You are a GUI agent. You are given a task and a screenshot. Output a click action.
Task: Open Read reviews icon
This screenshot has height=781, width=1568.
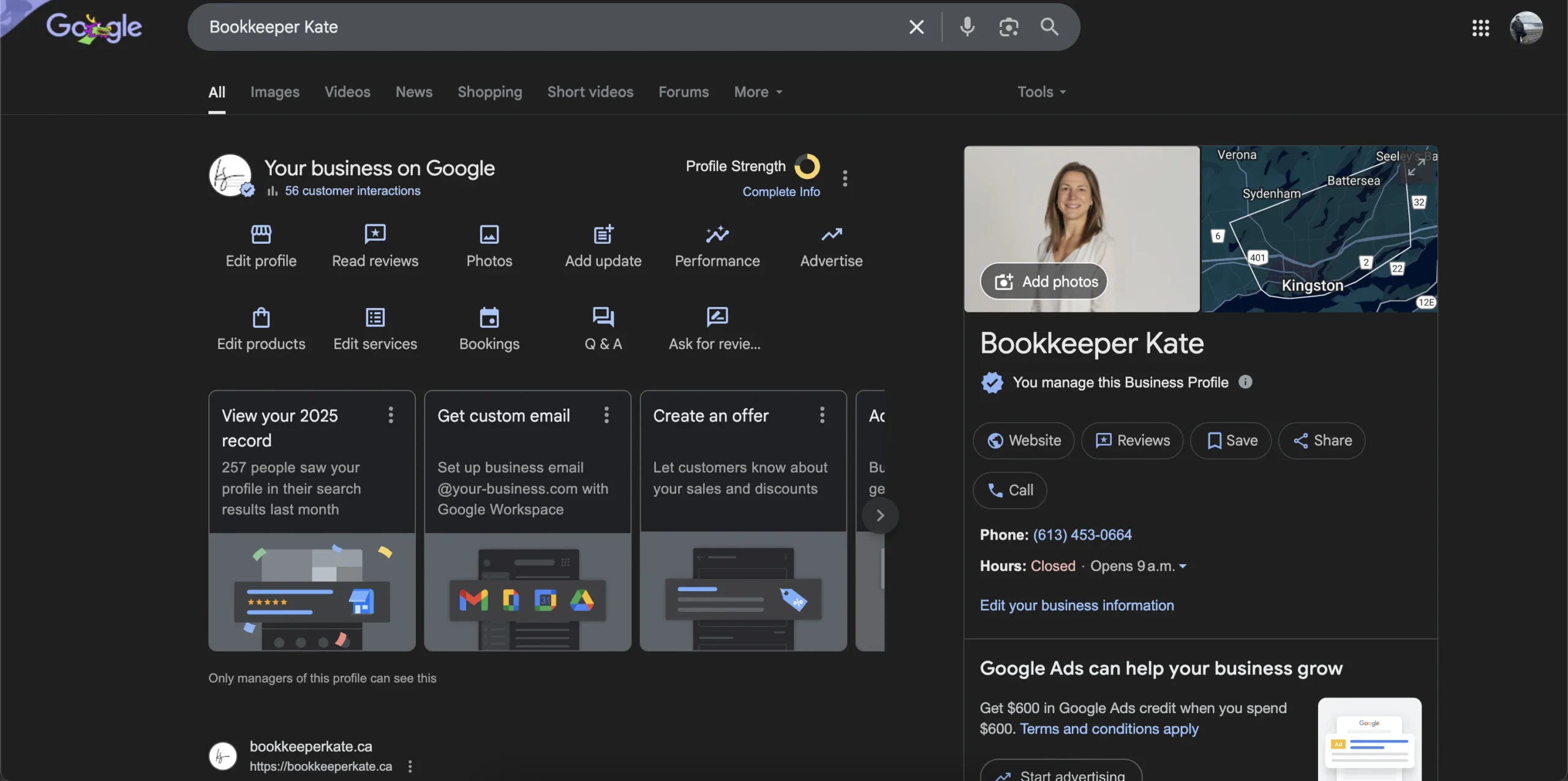click(x=375, y=234)
